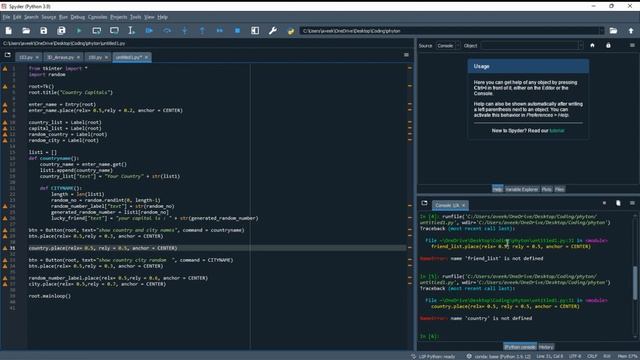Open Preferences with the wrench icon
This screenshot has height=360, width=640.
coord(273,31)
